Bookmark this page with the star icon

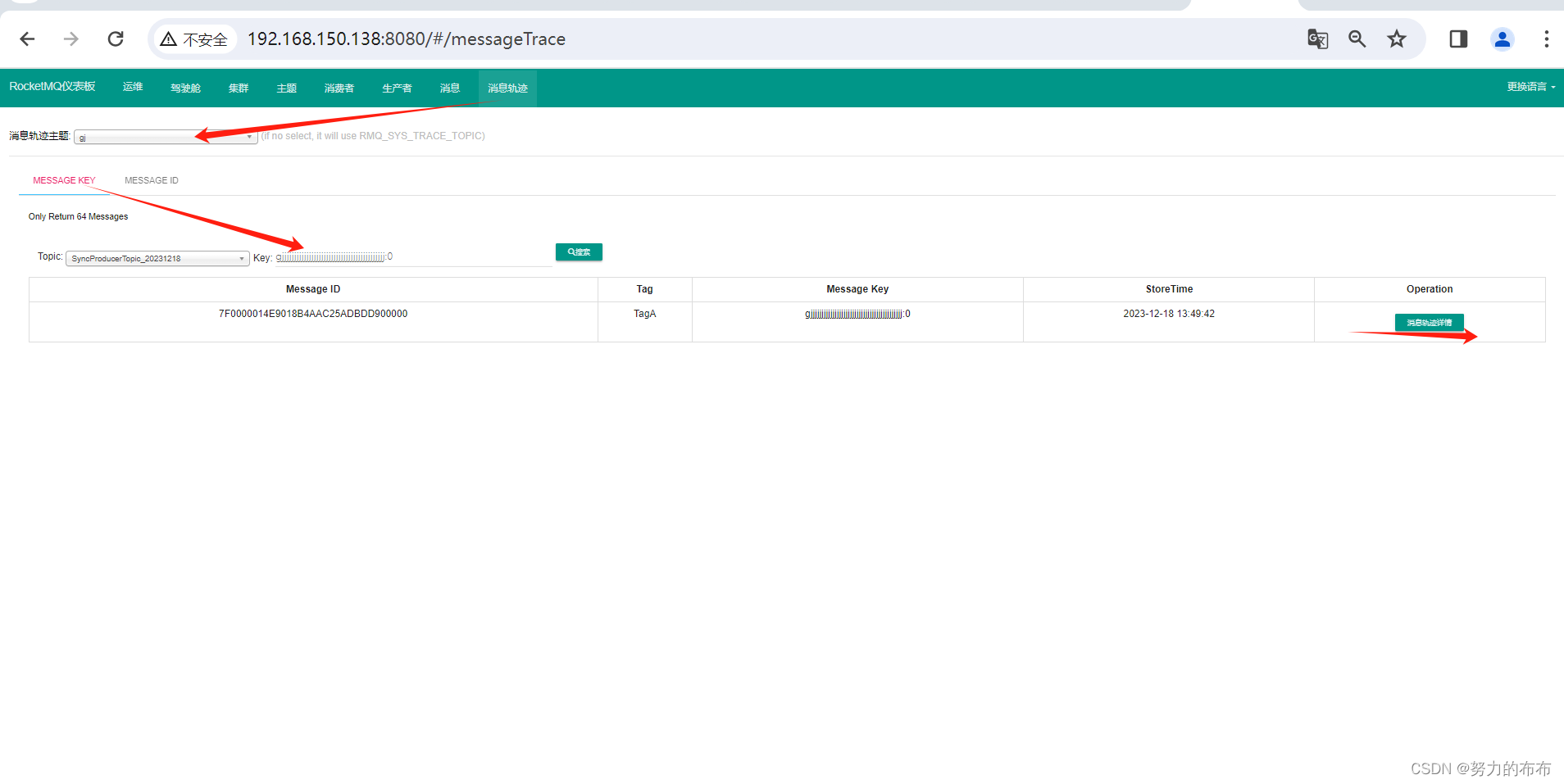point(1397,39)
